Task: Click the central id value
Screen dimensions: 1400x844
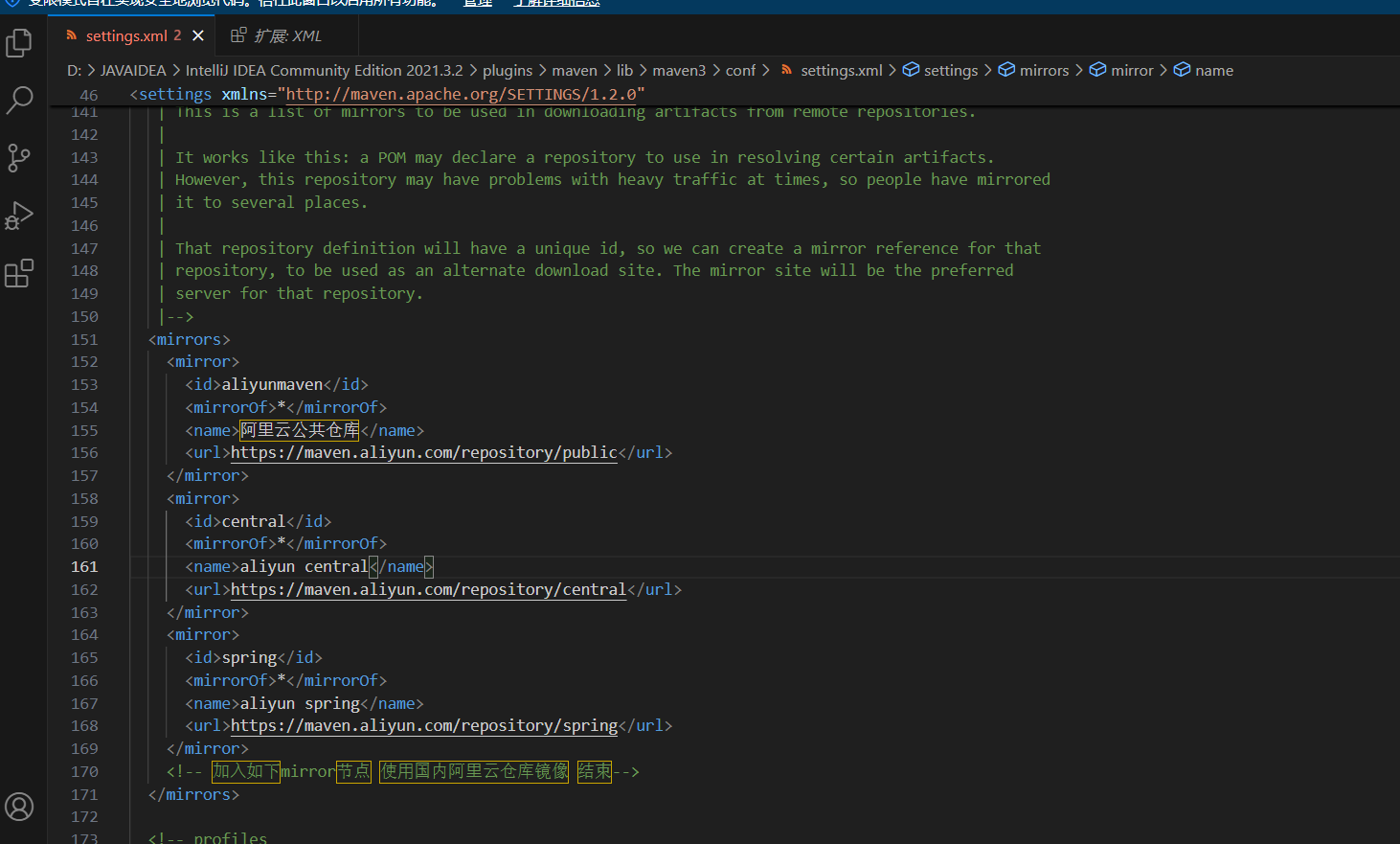Action: 254,521
